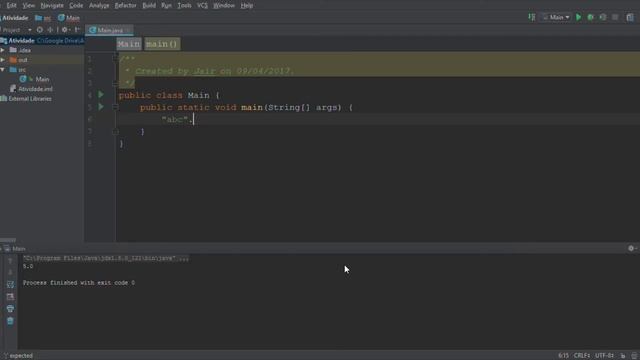640x360 pixels.
Task: Click the java command path line in console
Action: tap(106, 258)
